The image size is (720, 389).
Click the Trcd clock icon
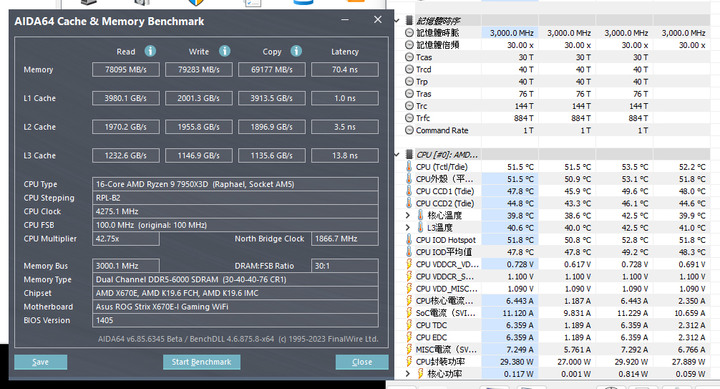coord(409,69)
